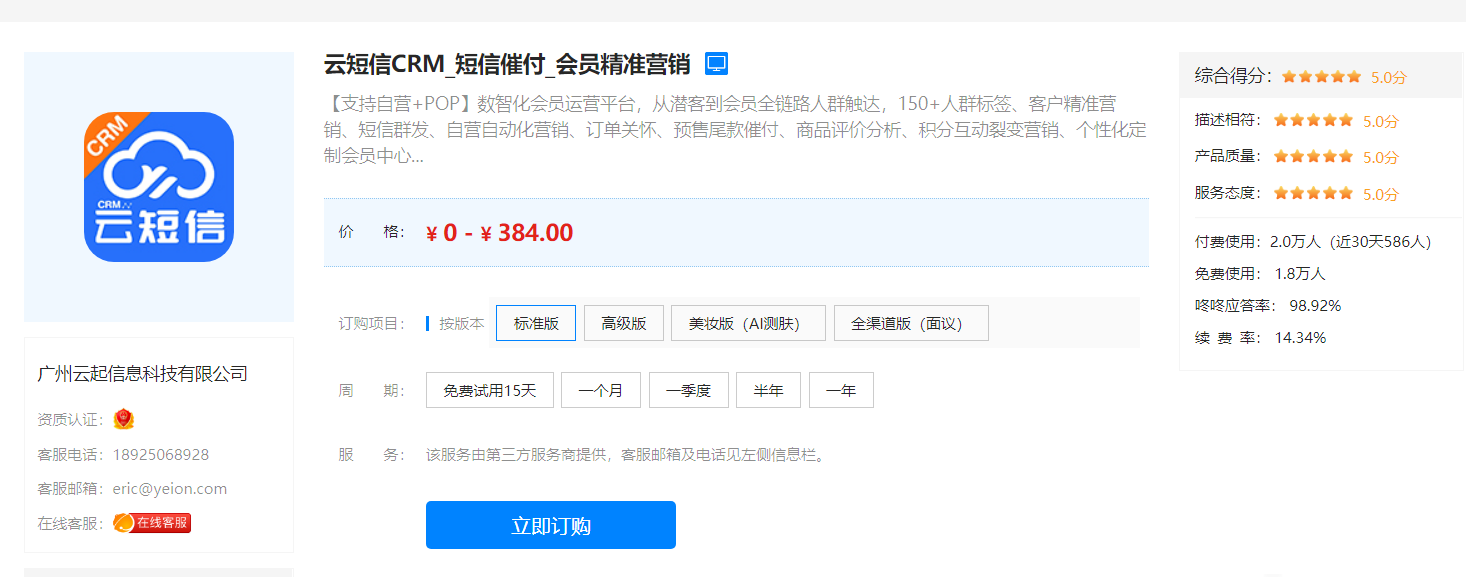Image resolution: width=1466 pixels, height=577 pixels.
Task: Click the 云短信 CRM product logo
Action: click(159, 187)
